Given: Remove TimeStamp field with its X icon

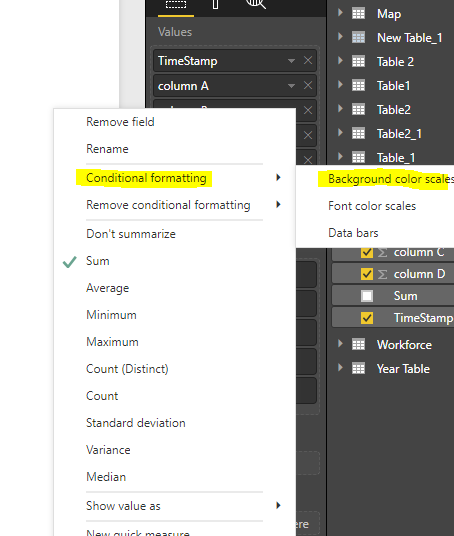Looking at the screenshot, I should (308, 61).
